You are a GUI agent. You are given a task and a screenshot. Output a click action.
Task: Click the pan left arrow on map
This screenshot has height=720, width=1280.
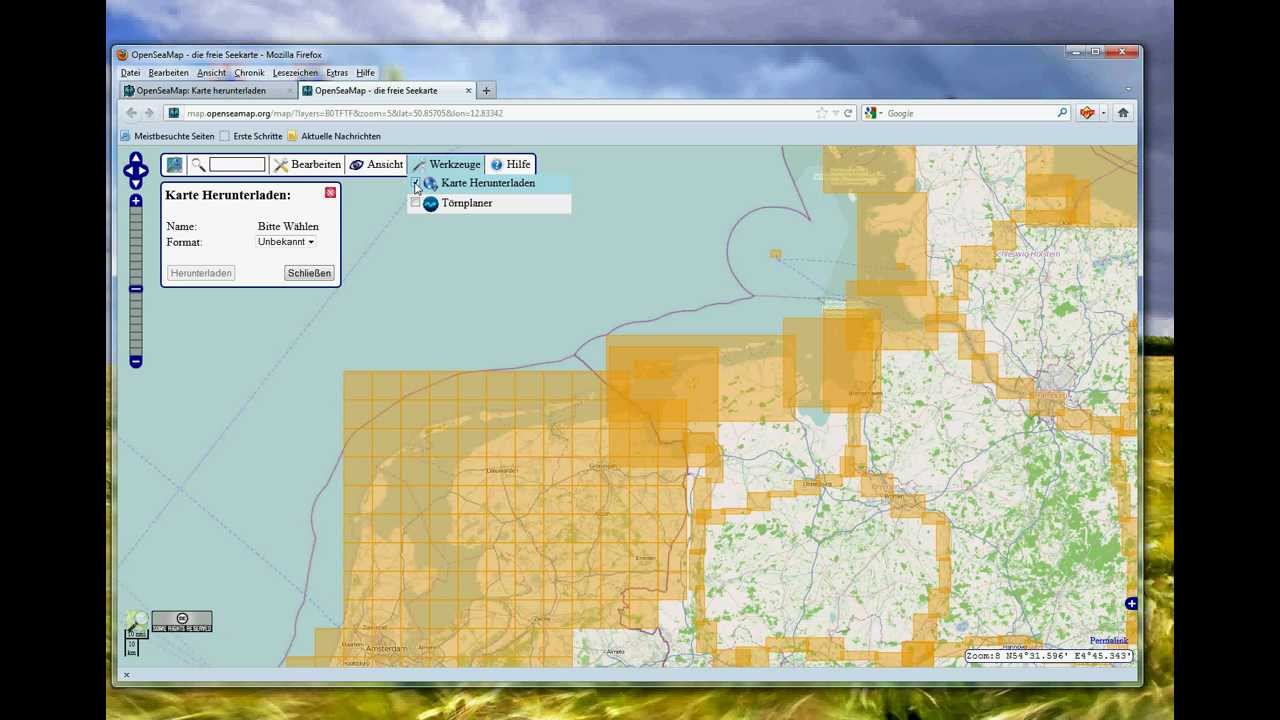pyautogui.click(x=128, y=170)
